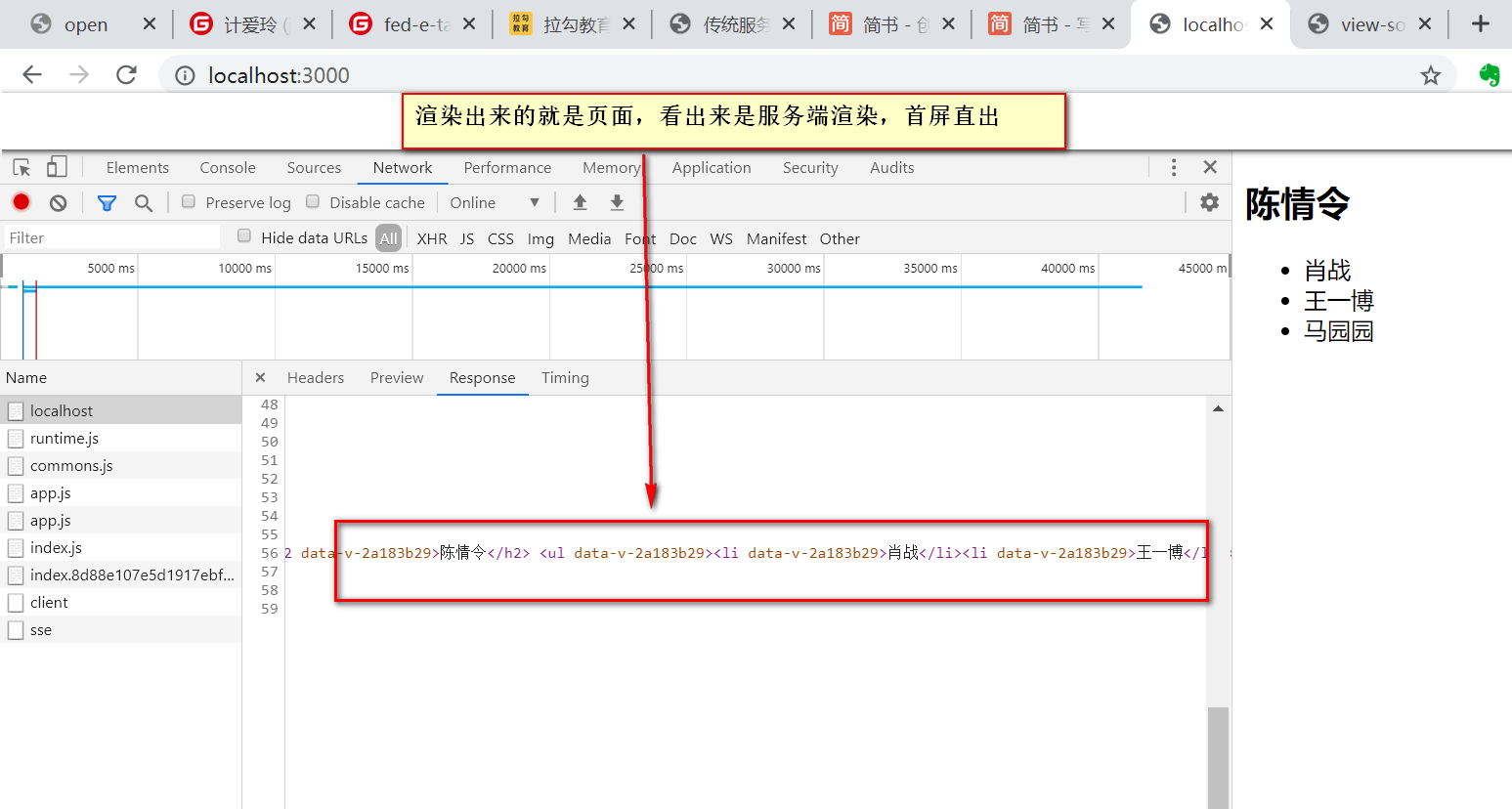Open the Evernote extension icon

click(1489, 75)
